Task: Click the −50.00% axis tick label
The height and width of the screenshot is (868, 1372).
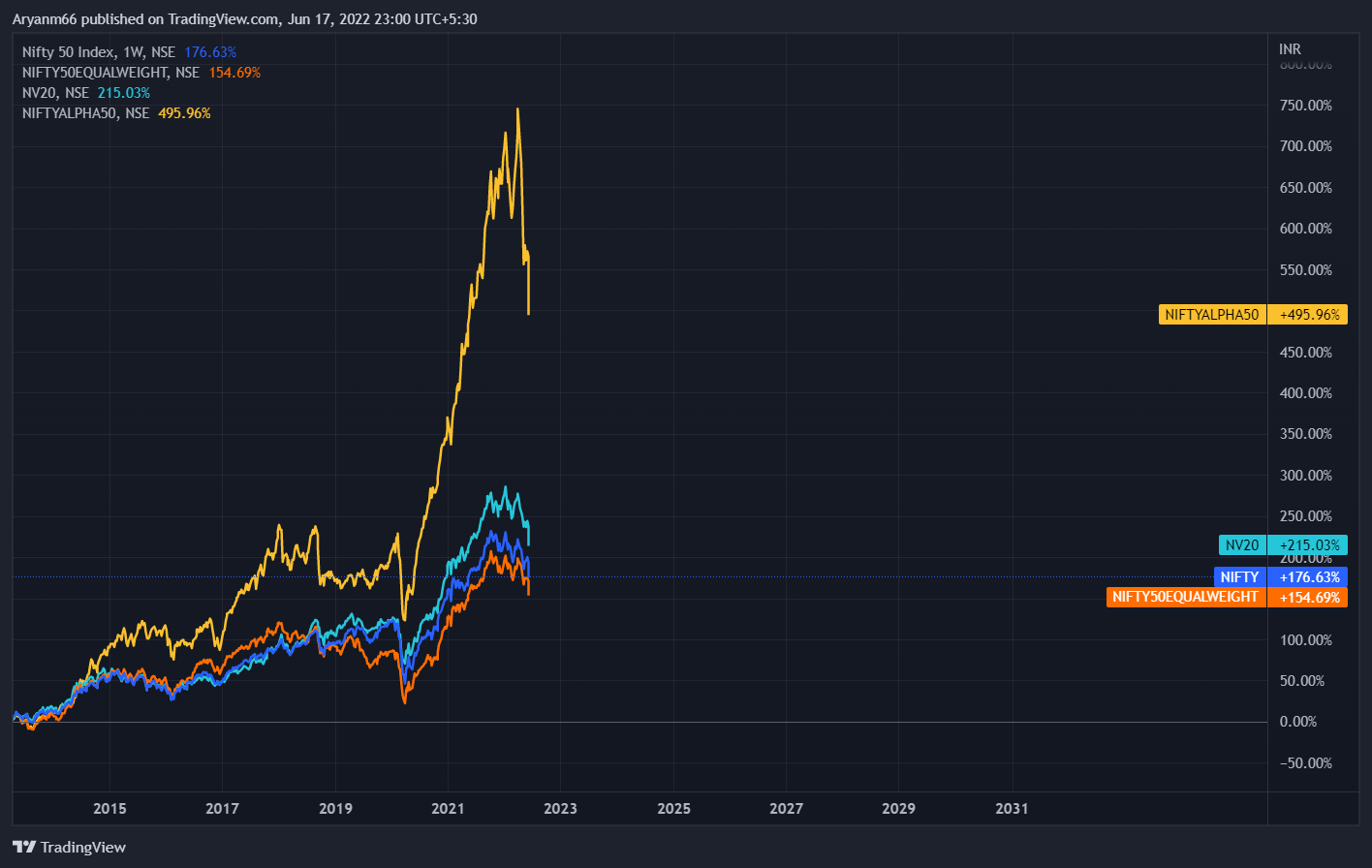Action: pyautogui.click(x=1304, y=763)
